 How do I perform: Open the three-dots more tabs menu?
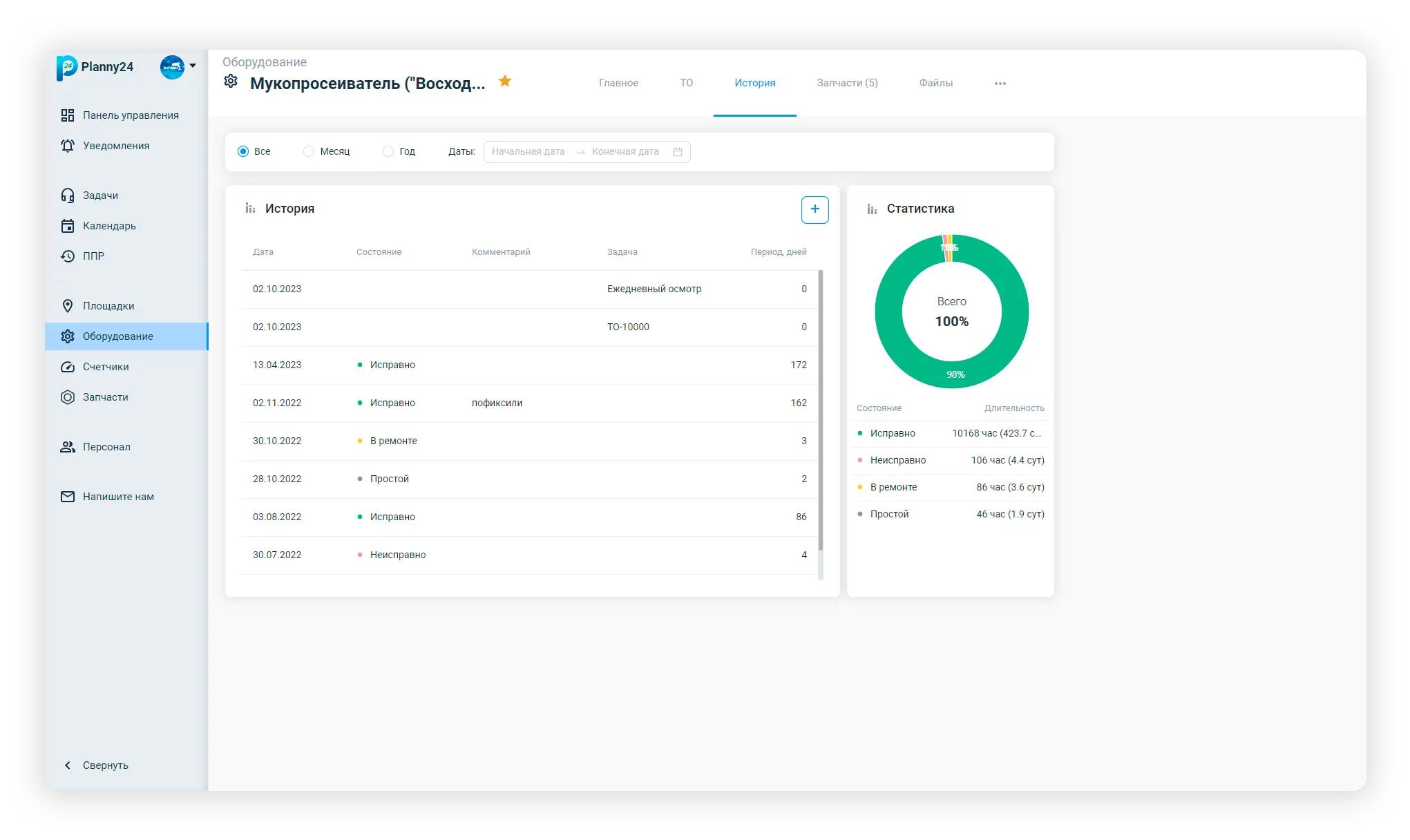1000,84
